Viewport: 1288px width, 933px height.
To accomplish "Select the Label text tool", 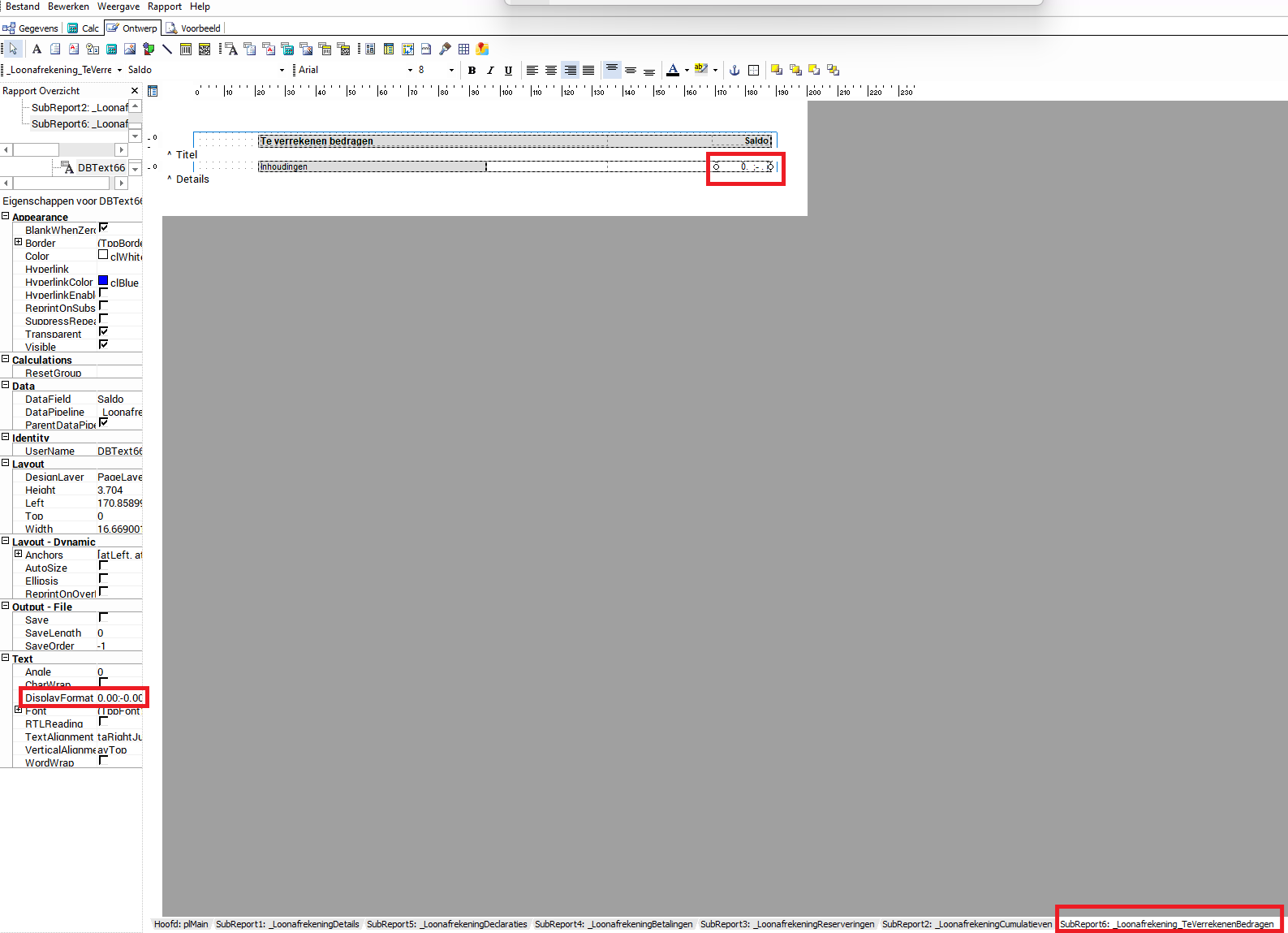I will pos(37,50).
